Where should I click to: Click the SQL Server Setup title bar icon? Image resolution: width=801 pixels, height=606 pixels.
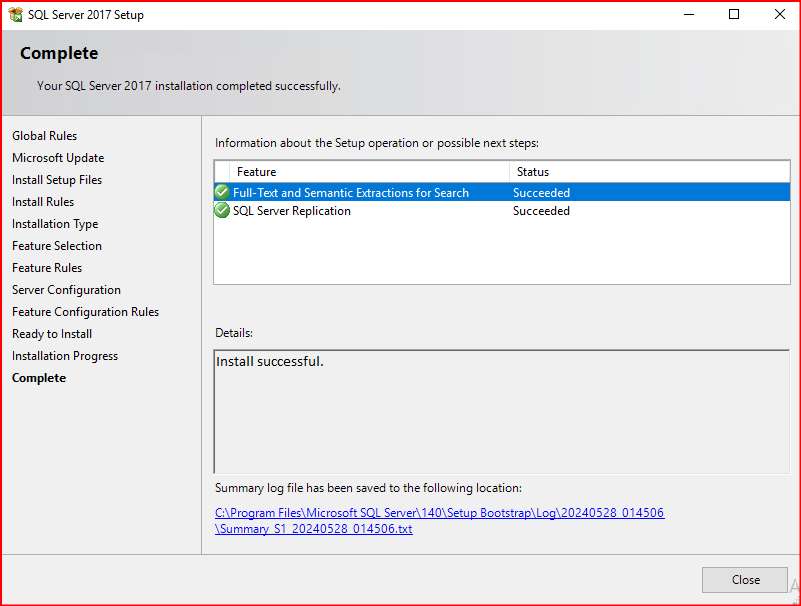[16, 14]
